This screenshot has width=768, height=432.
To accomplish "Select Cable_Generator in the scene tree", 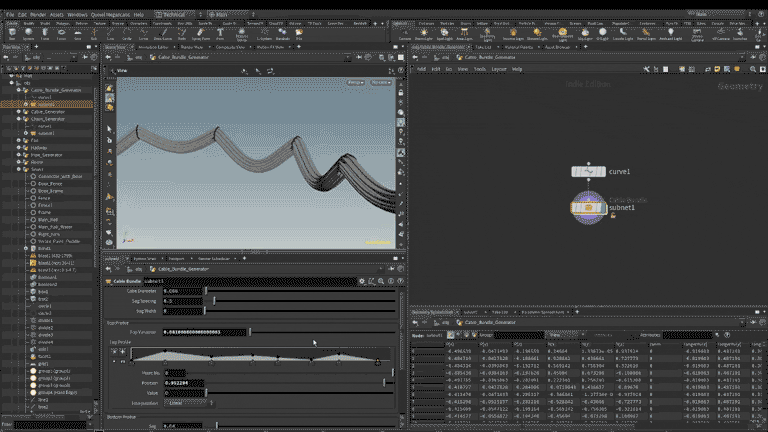I will click(47, 112).
